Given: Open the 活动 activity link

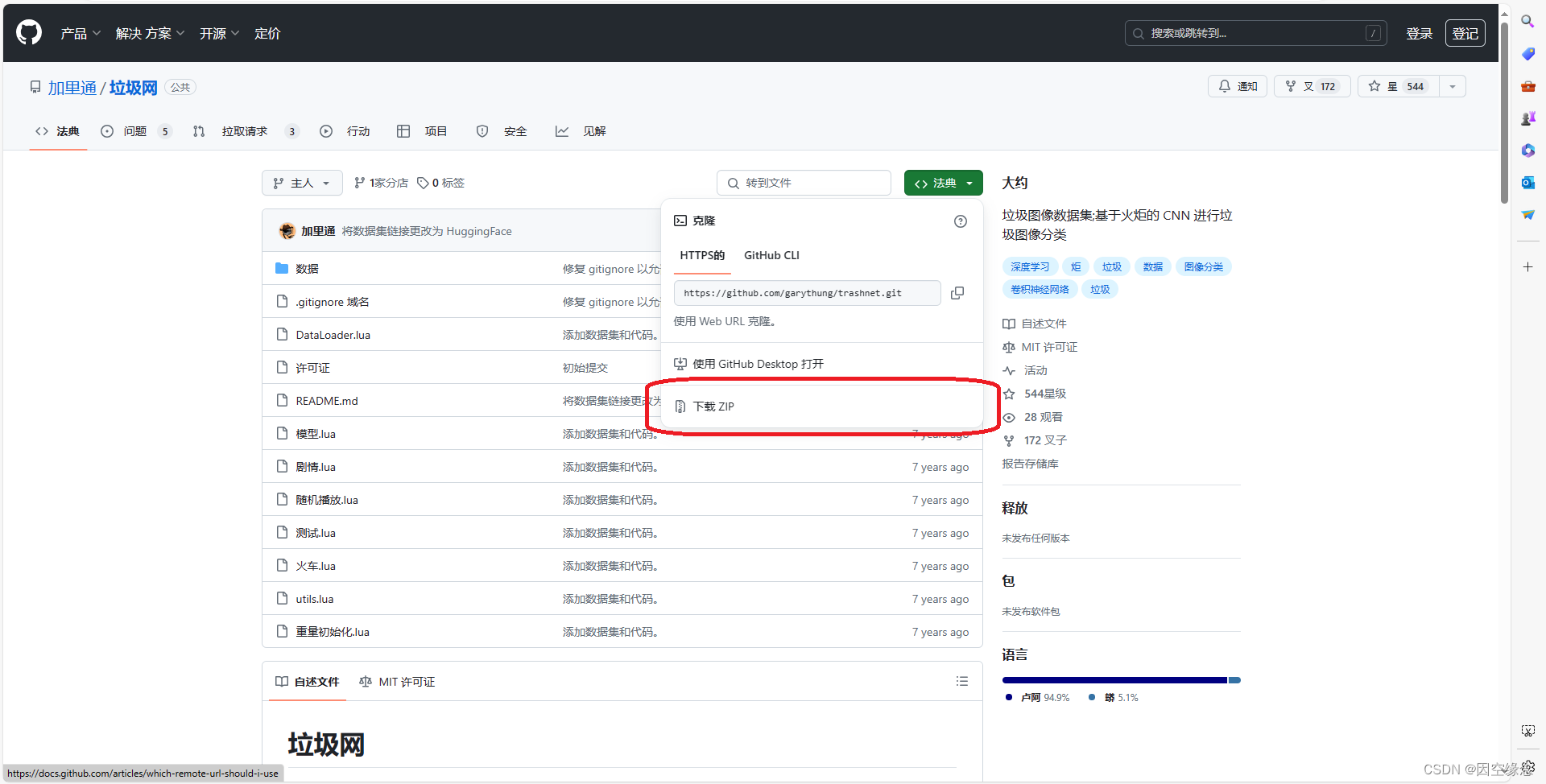Looking at the screenshot, I should 1025,370.
